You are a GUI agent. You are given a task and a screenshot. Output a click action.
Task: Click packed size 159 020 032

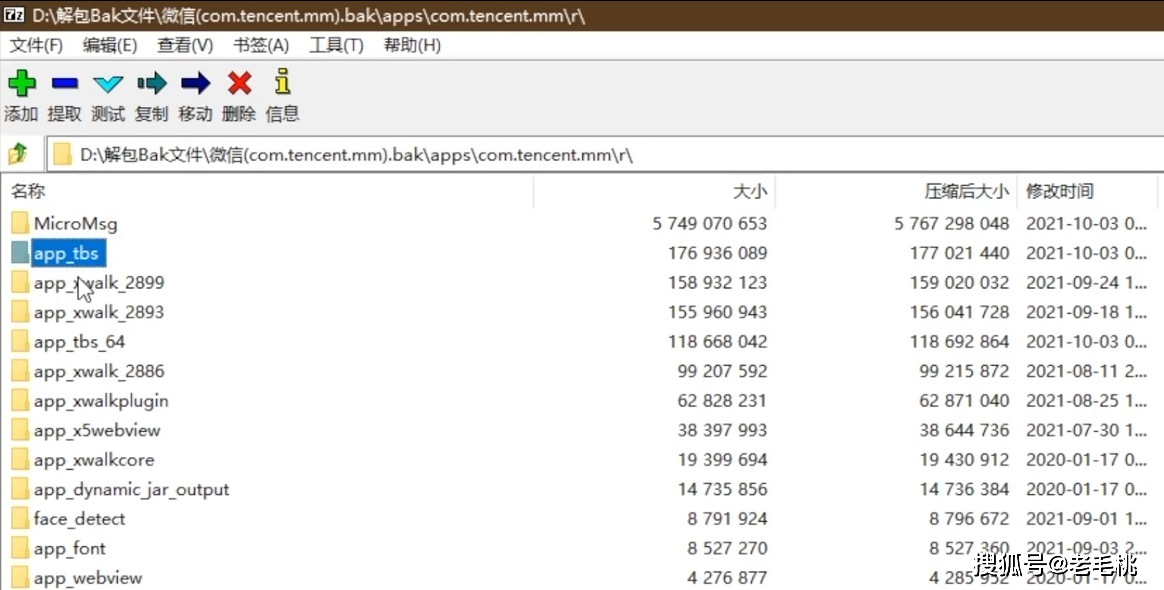959,283
